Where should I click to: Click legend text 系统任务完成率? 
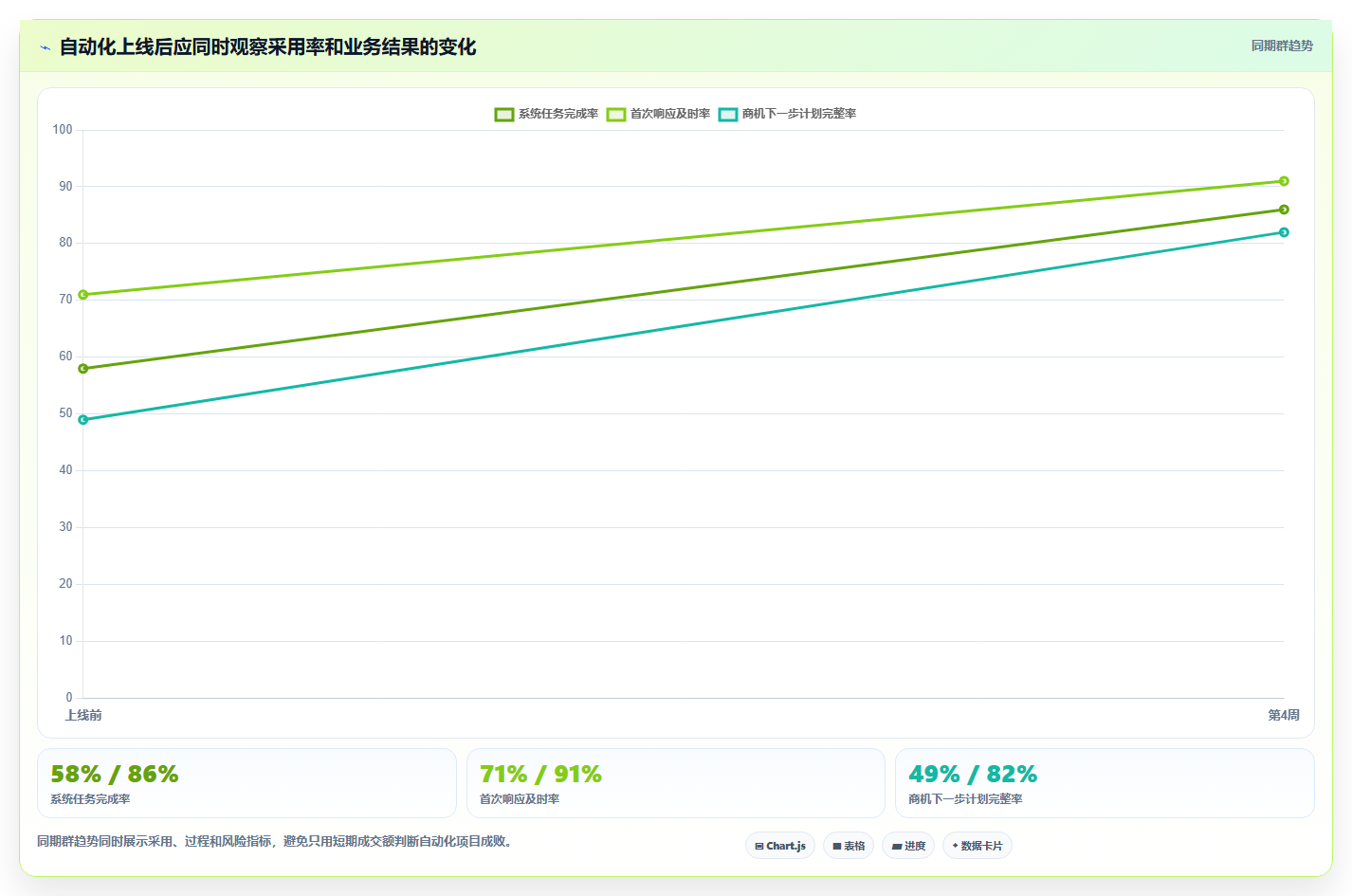pyautogui.click(x=558, y=114)
